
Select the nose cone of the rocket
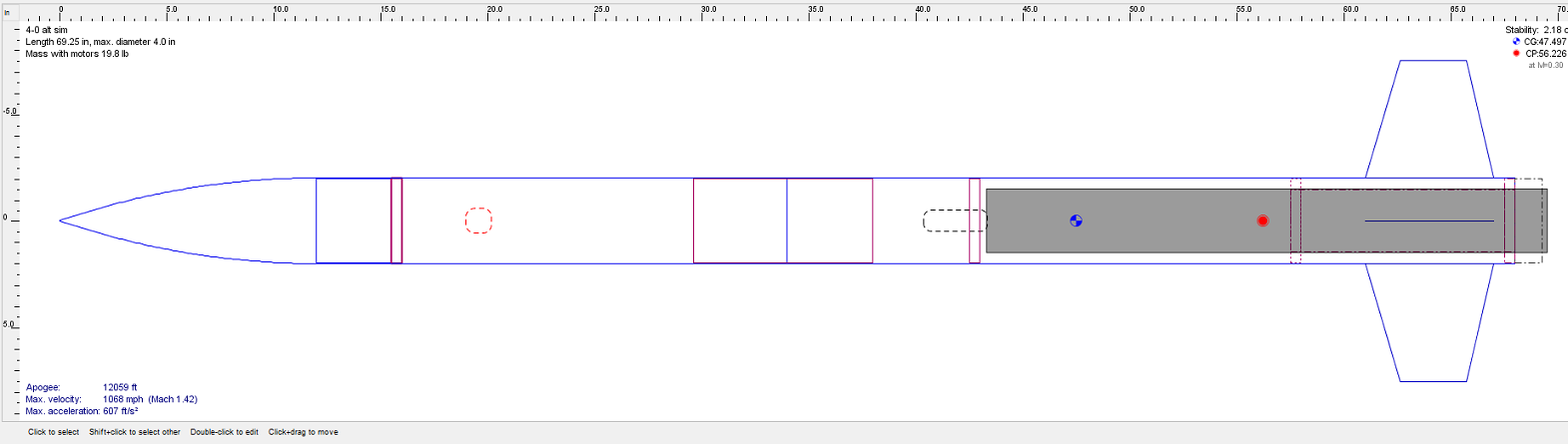pos(180,221)
